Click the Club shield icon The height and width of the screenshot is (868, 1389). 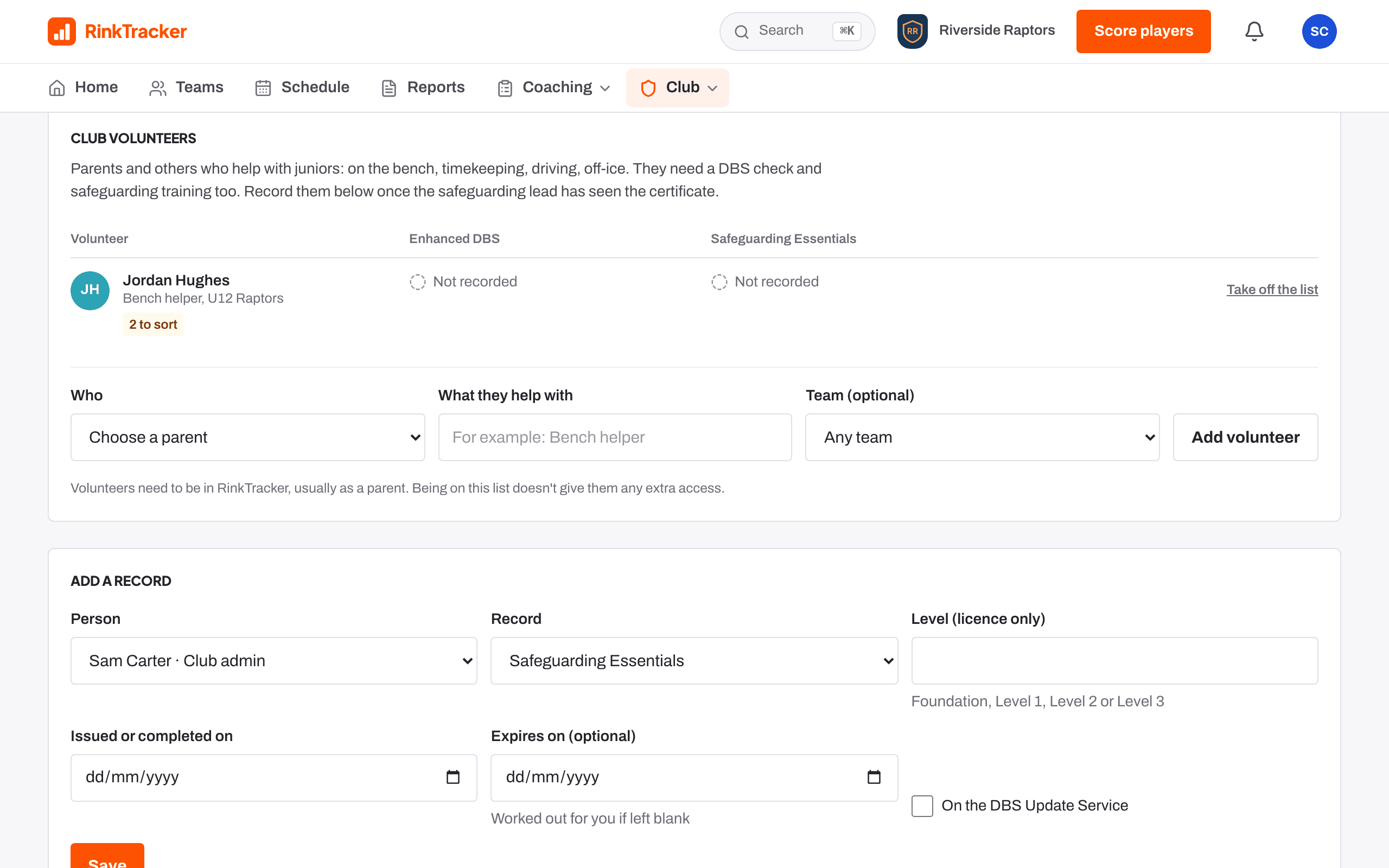[x=648, y=88]
